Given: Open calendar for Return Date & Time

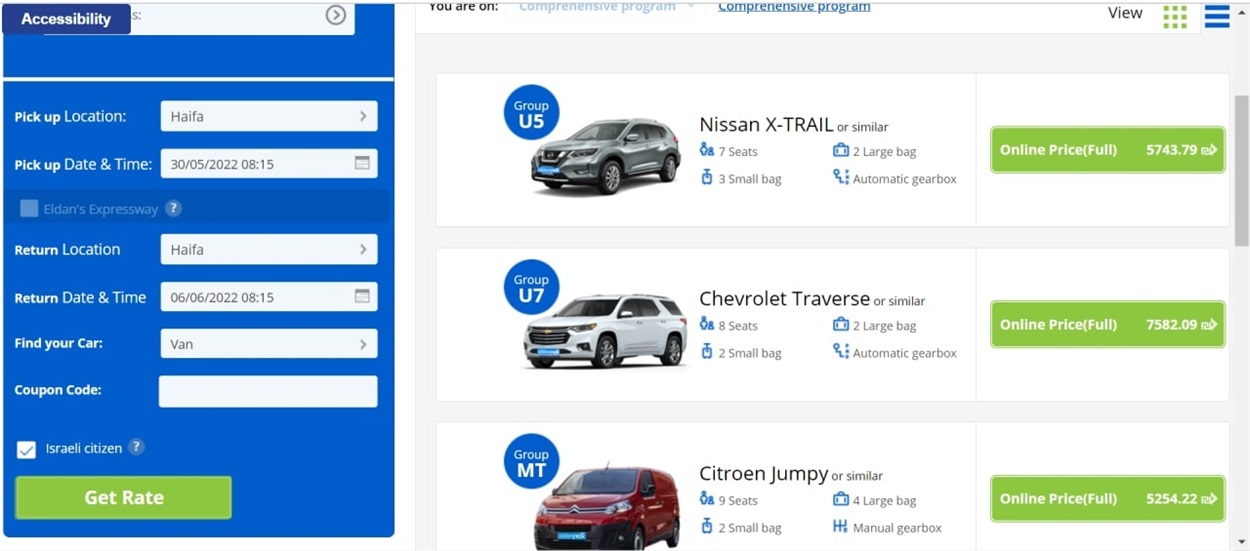Looking at the screenshot, I should pos(362,296).
